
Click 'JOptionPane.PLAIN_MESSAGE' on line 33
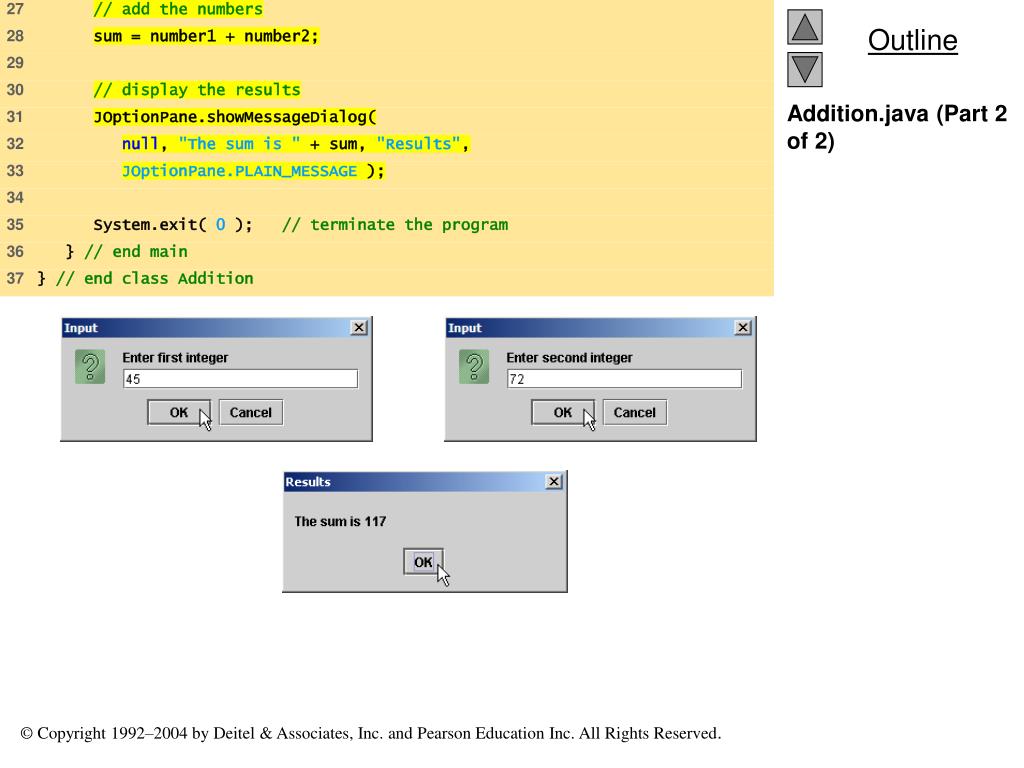coord(240,171)
